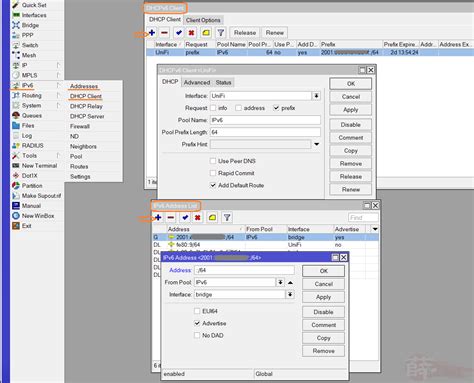Viewport: 474px width, 383px height.
Task: Click the Renew button in DHCPv6 Client toolbar
Action: tap(274, 33)
